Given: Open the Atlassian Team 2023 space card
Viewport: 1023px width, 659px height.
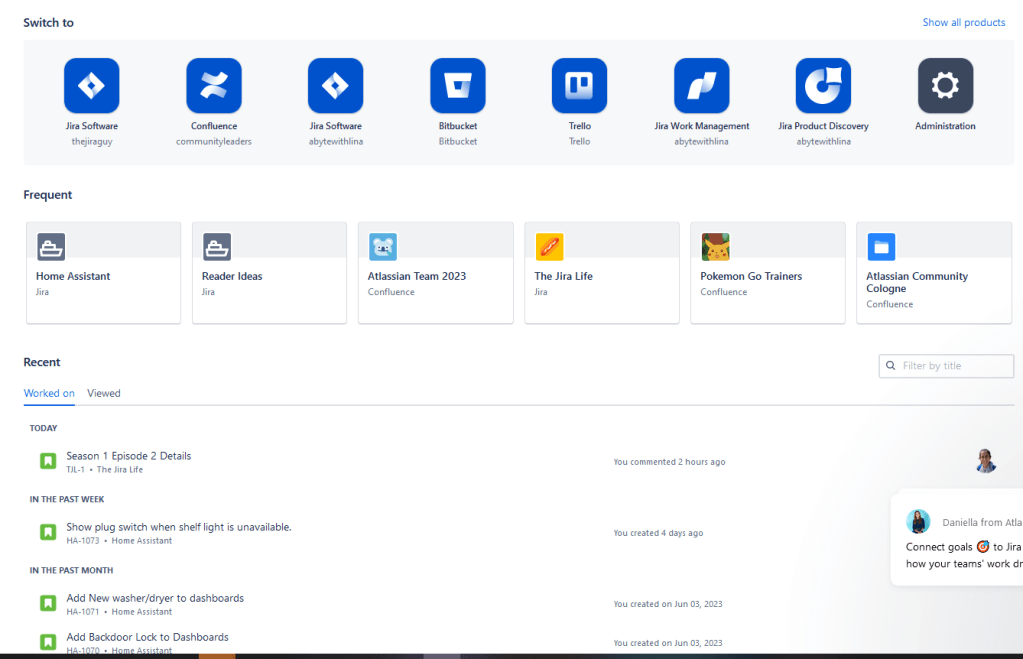Looking at the screenshot, I should click(435, 273).
